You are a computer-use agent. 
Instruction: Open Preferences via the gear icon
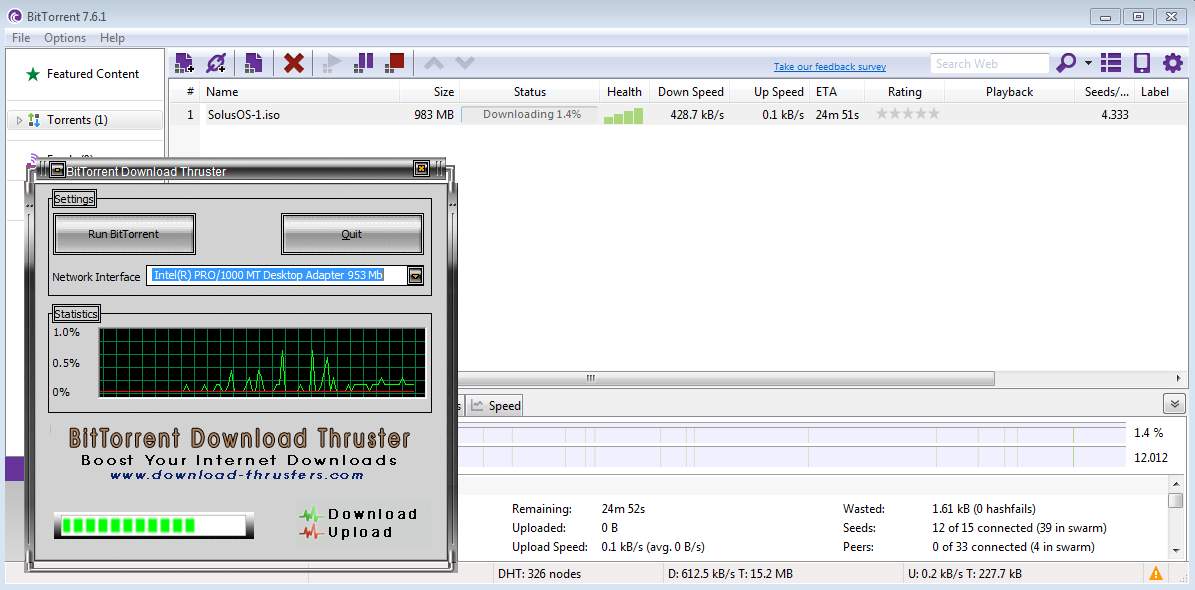(1172, 63)
